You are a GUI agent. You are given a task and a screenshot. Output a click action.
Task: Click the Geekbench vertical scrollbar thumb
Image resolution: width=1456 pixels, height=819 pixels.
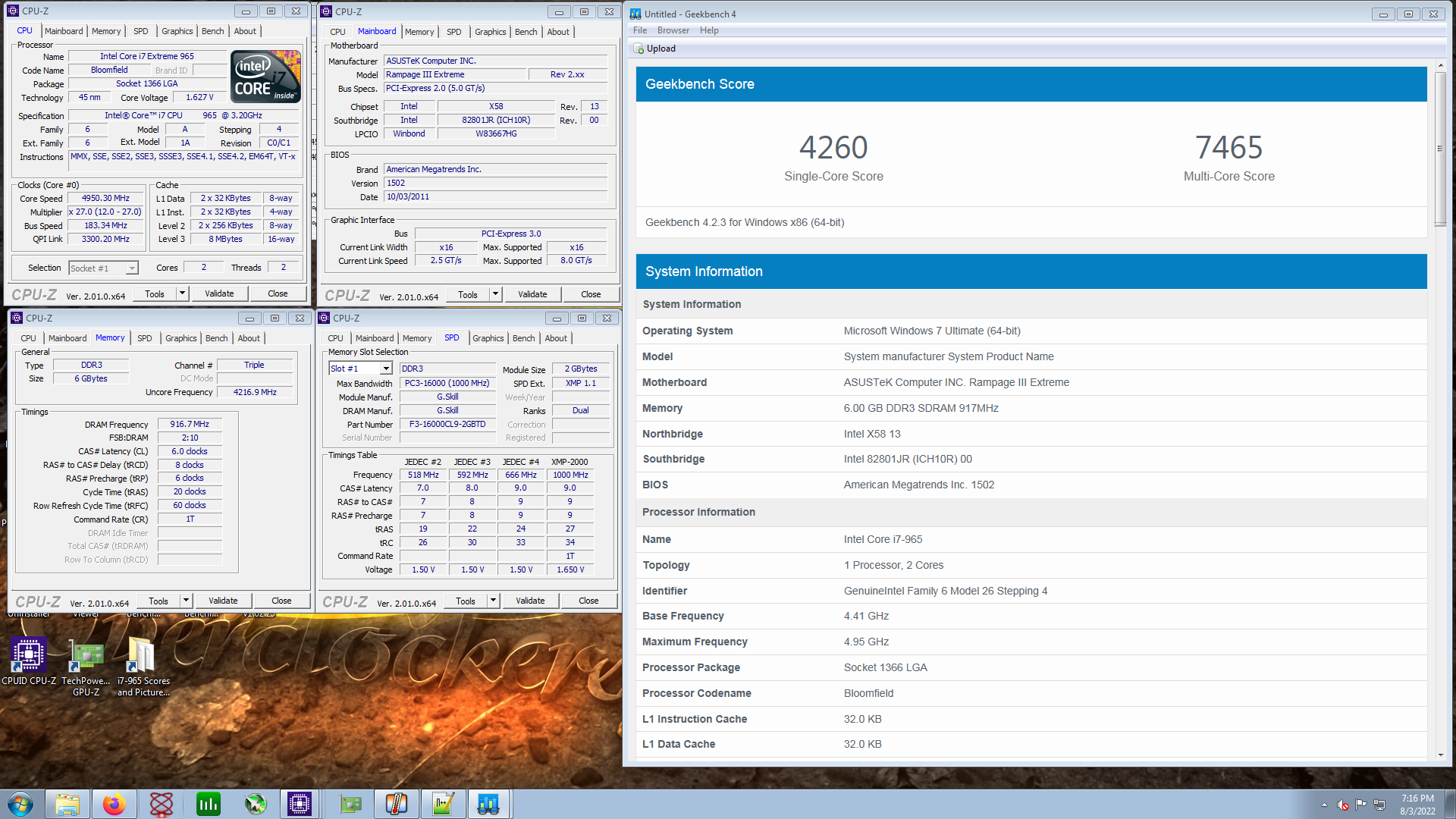pyautogui.click(x=1440, y=149)
